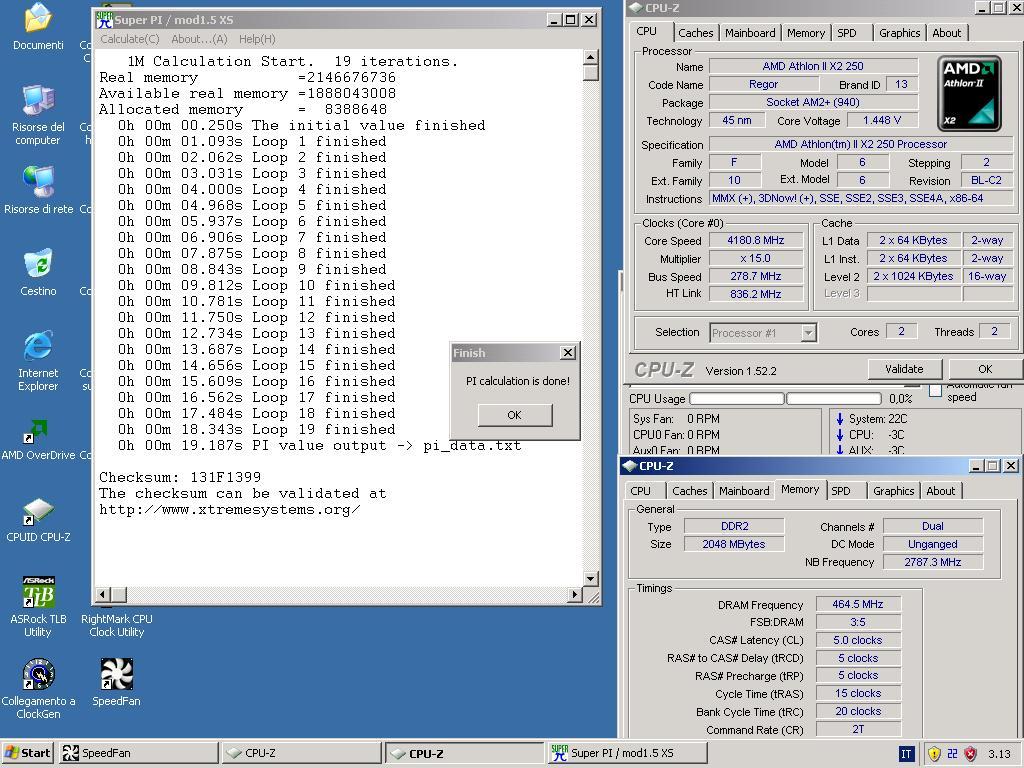Click Super PI / mod1.5 XS taskbar button
The height and width of the screenshot is (768, 1024).
pyautogui.click(x=628, y=753)
